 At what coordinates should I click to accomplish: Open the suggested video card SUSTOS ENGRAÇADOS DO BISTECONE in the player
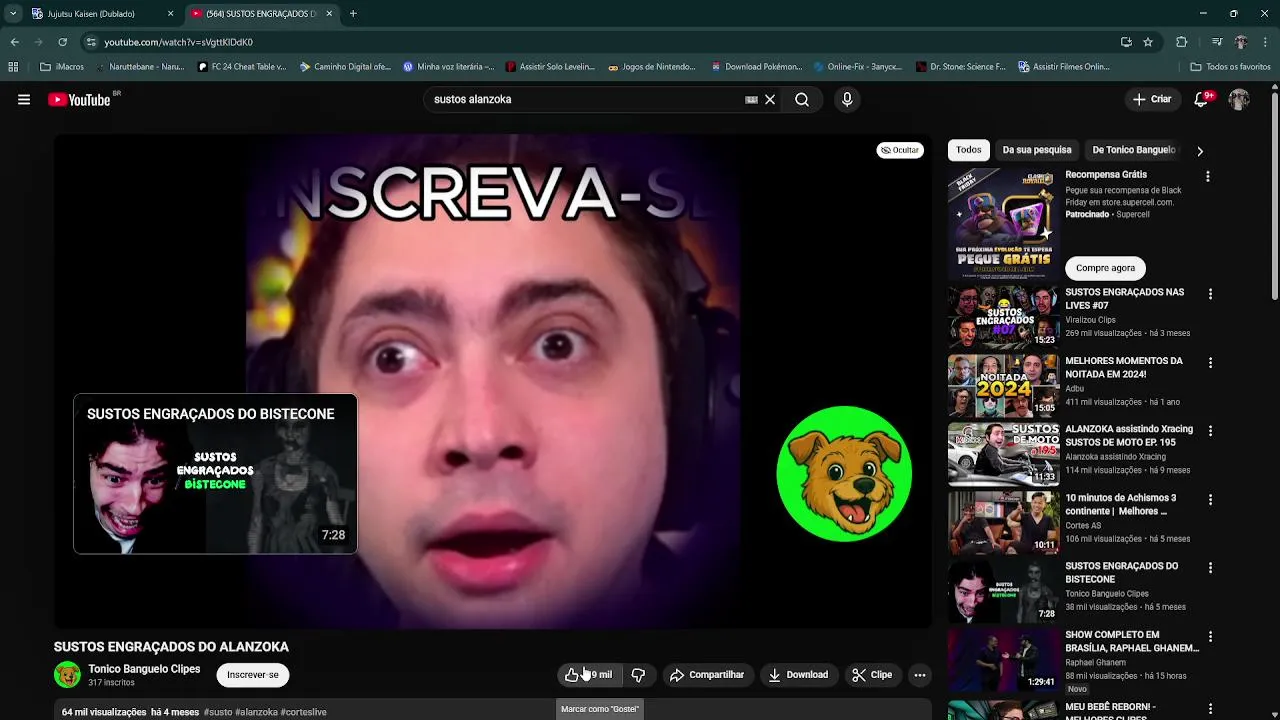click(215, 474)
